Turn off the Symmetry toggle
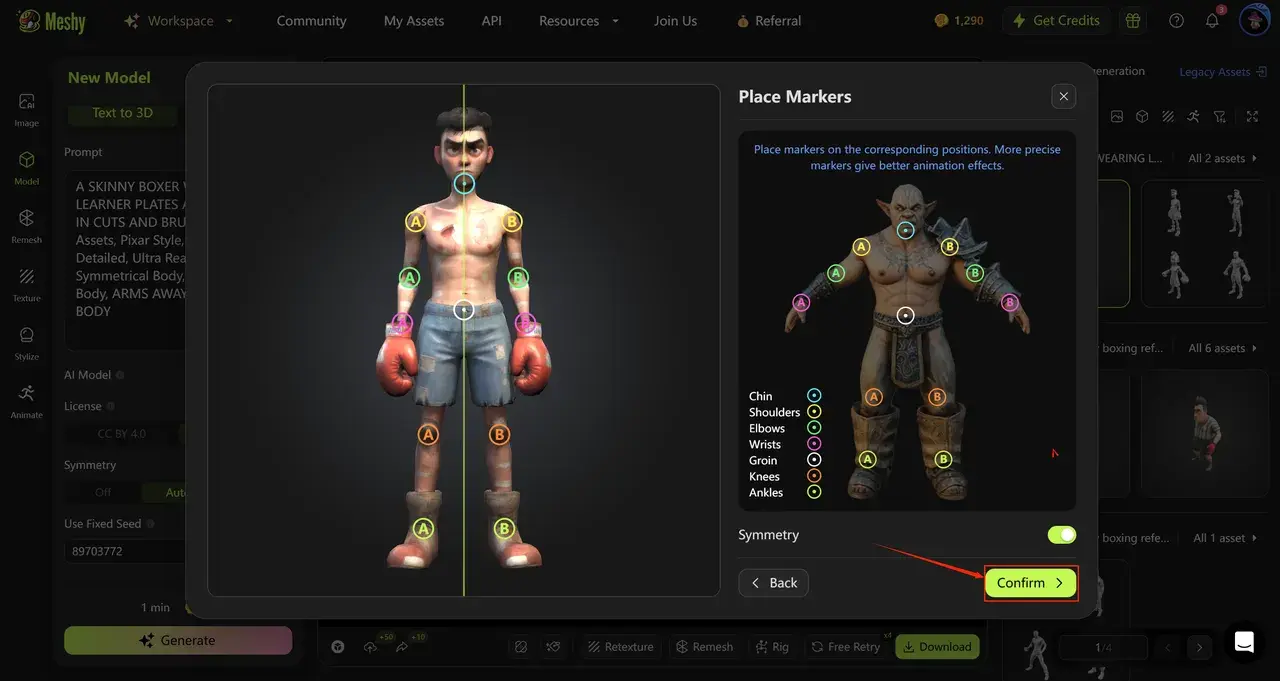This screenshot has width=1280, height=681. click(1061, 535)
